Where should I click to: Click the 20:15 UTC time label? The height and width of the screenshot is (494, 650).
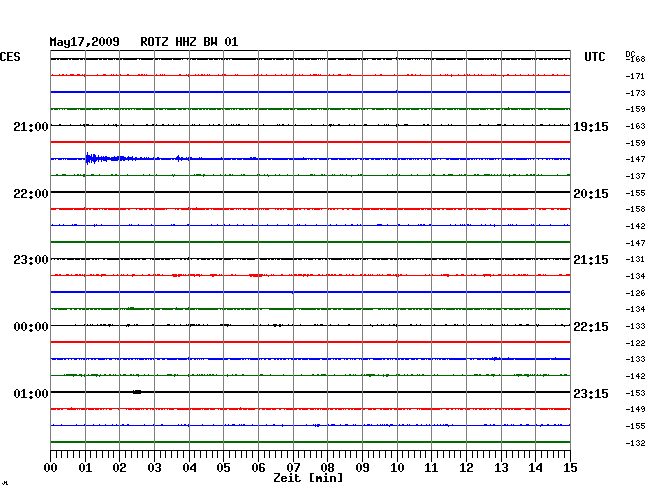coord(591,194)
